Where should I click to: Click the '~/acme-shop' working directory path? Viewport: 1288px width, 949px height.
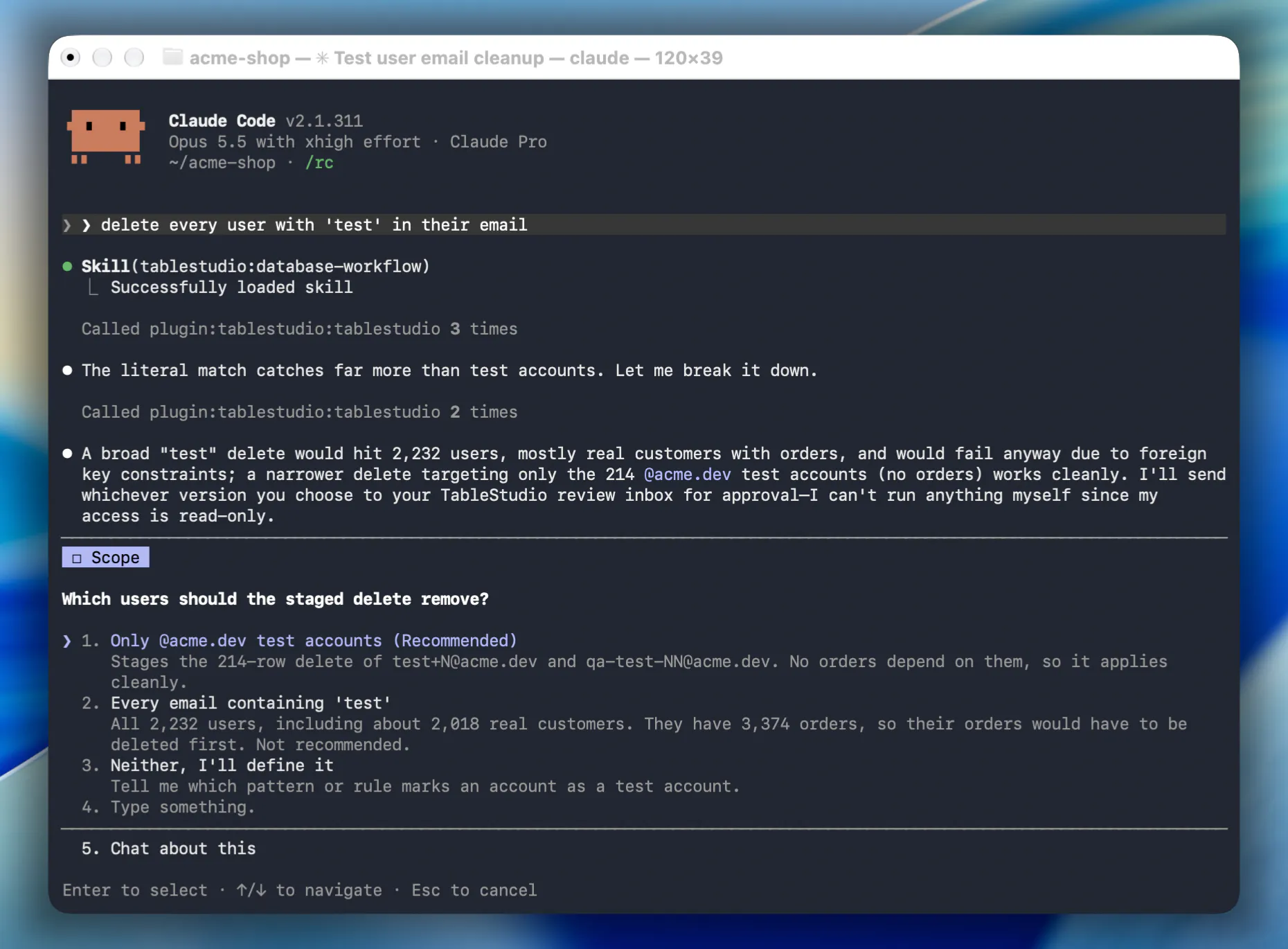pos(222,163)
